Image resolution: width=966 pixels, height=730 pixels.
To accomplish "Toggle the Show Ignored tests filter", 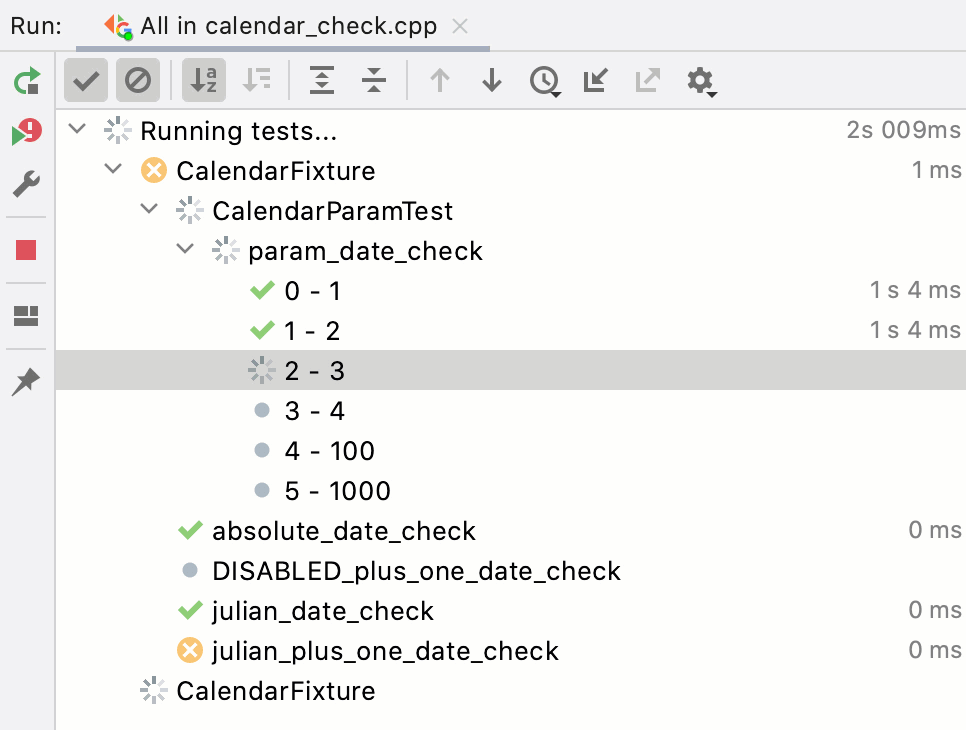I will (138, 80).
